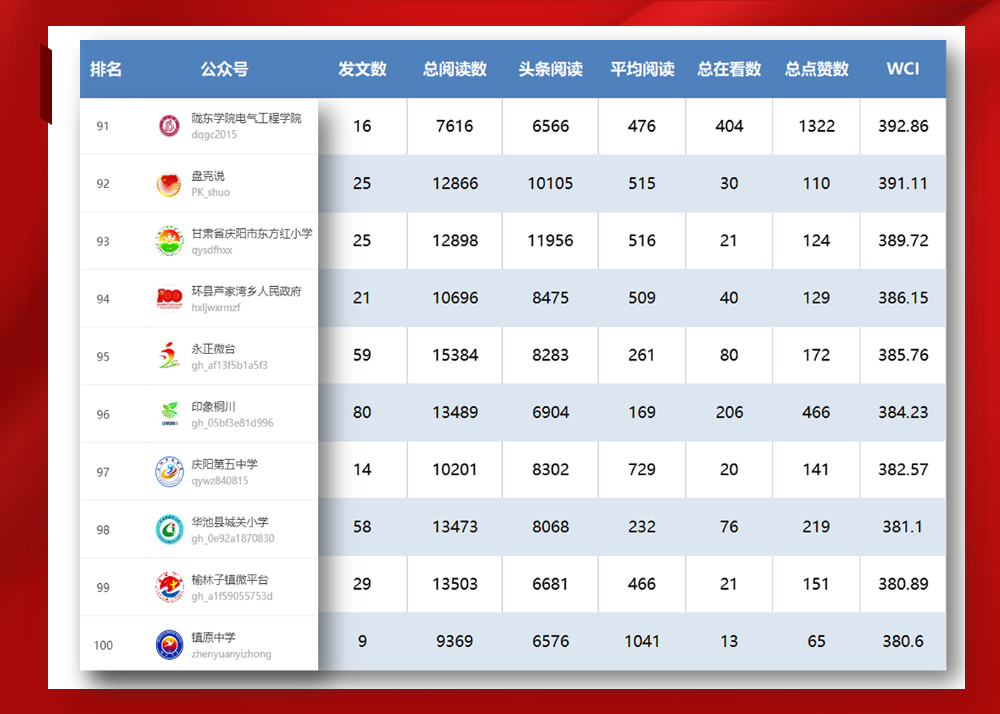This screenshot has width=1000, height=714.
Task: Click the 总阅读数 column header
Action: (x=455, y=69)
